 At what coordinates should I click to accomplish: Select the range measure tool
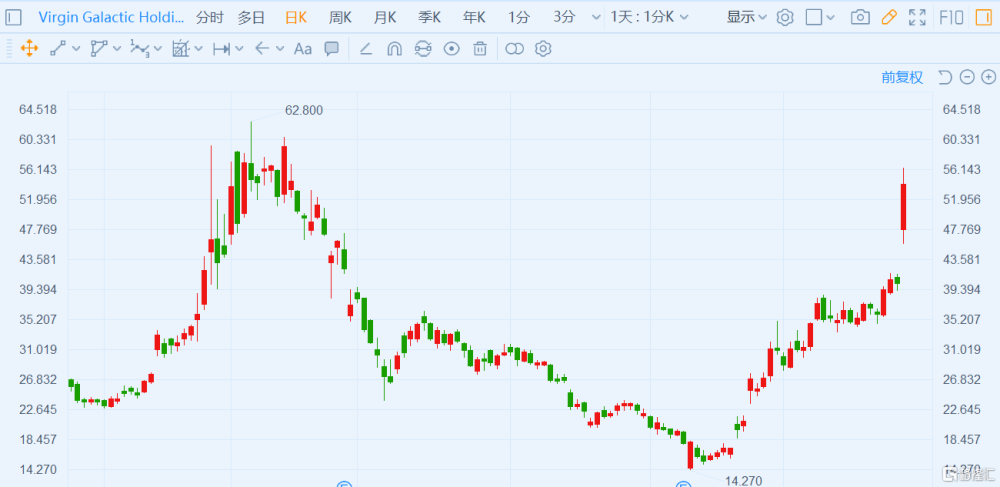coord(221,48)
